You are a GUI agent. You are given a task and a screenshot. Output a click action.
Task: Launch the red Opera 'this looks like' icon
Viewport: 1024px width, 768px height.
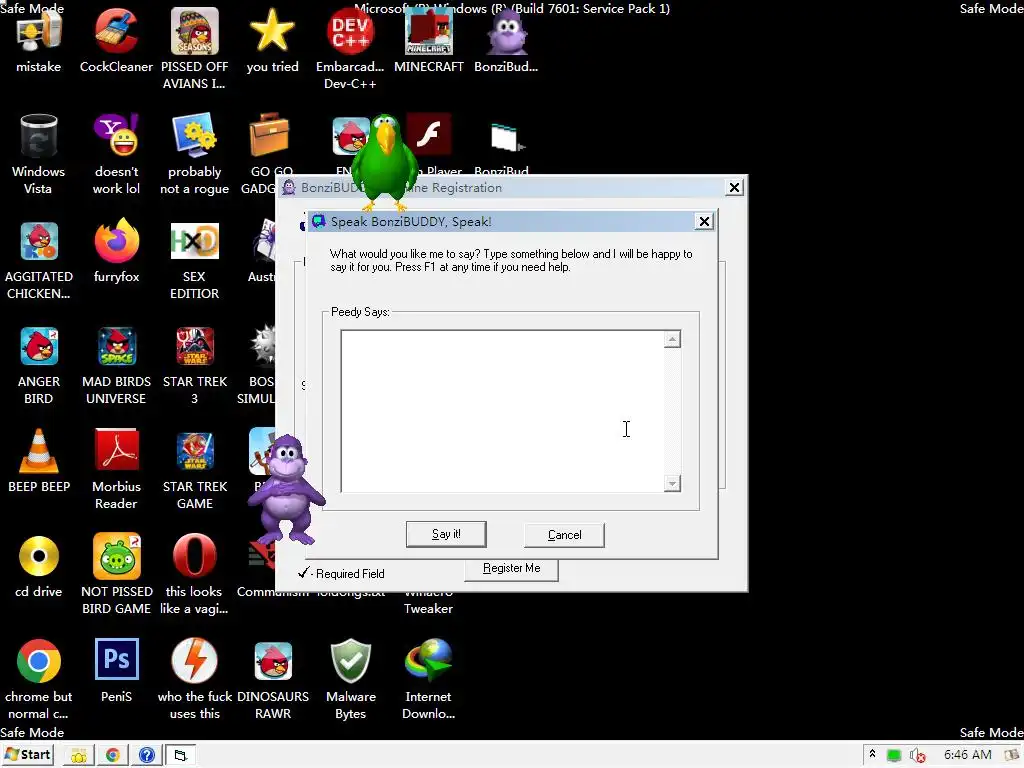point(195,556)
